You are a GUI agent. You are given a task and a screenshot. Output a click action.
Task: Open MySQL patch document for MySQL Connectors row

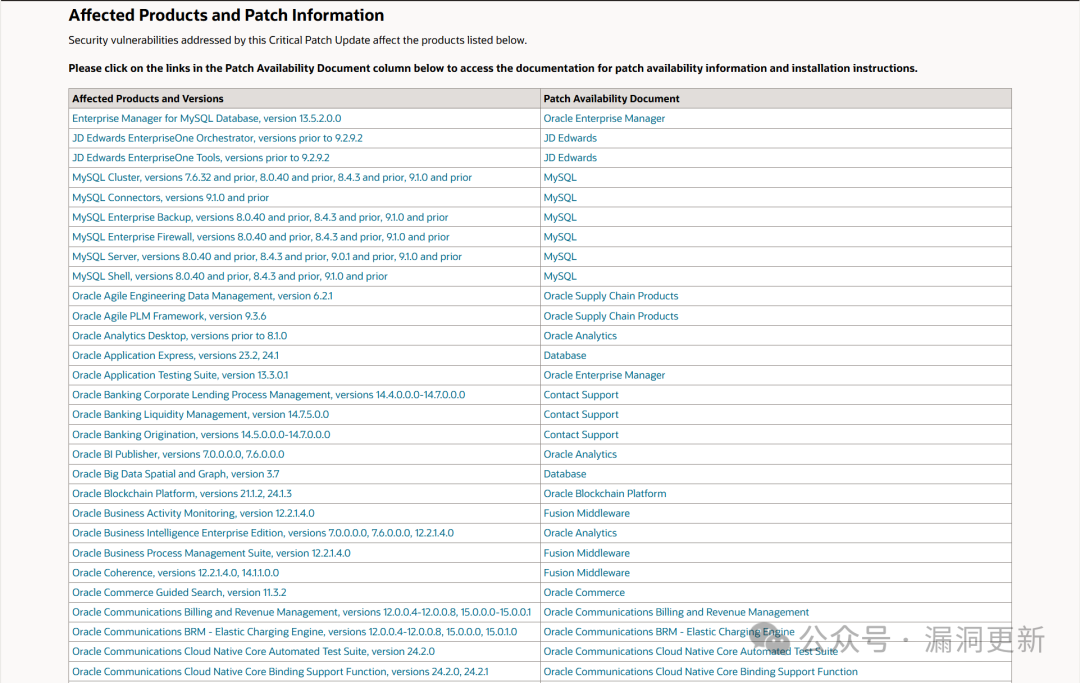click(560, 198)
